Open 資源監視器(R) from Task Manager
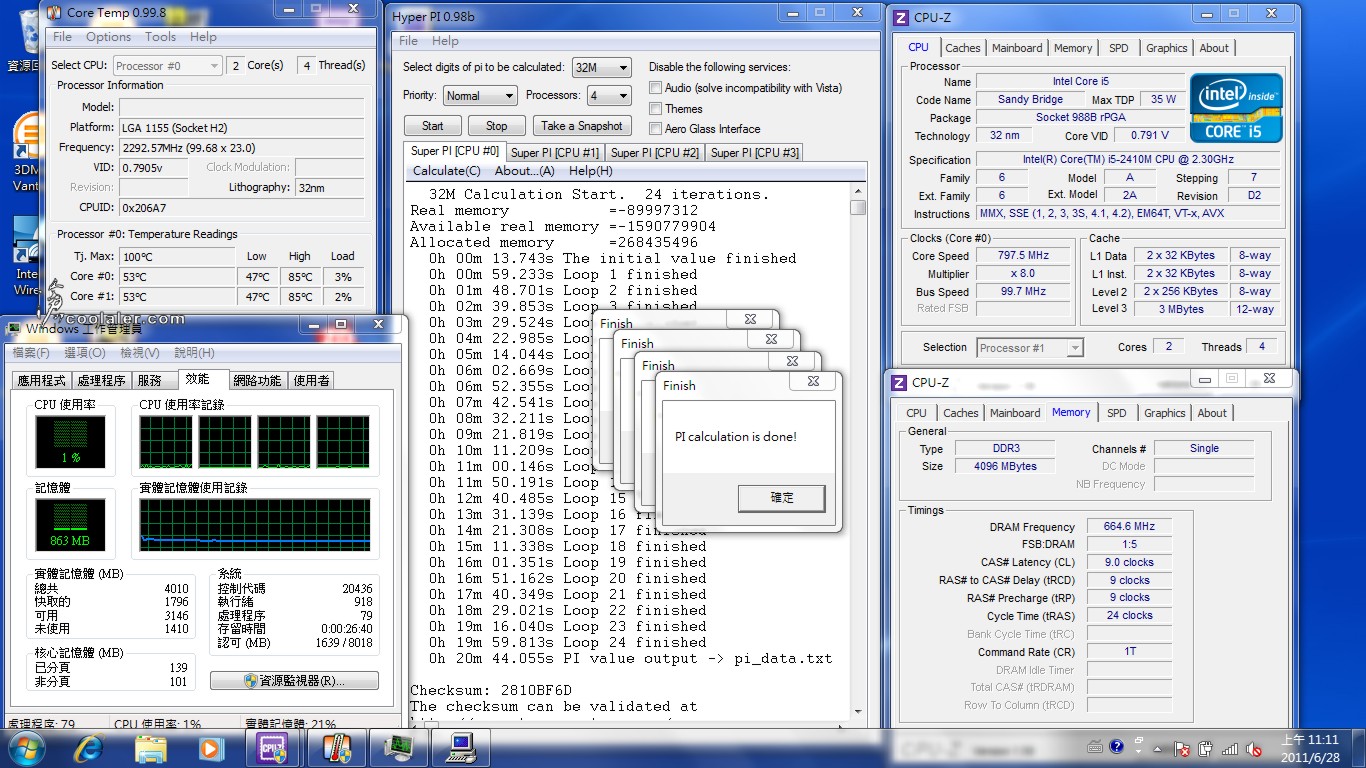Screen dimensions: 1366x768 (x=294, y=681)
